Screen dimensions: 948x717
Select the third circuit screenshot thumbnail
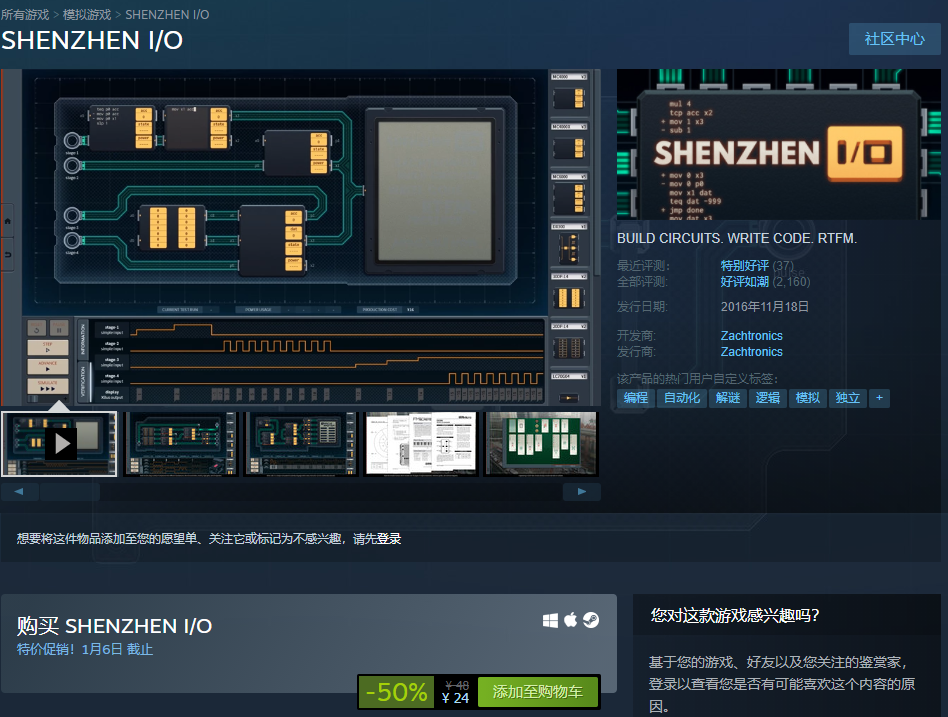pyautogui.click(x=300, y=444)
